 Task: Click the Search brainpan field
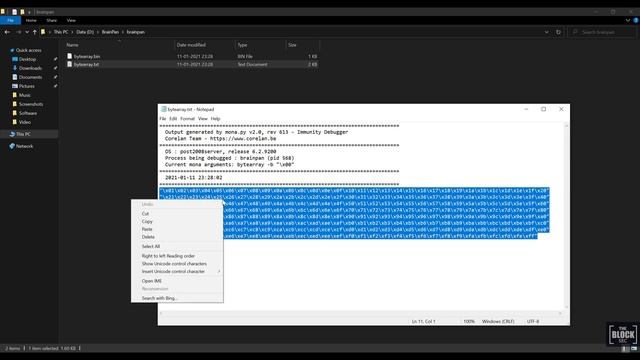click(601, 32)
